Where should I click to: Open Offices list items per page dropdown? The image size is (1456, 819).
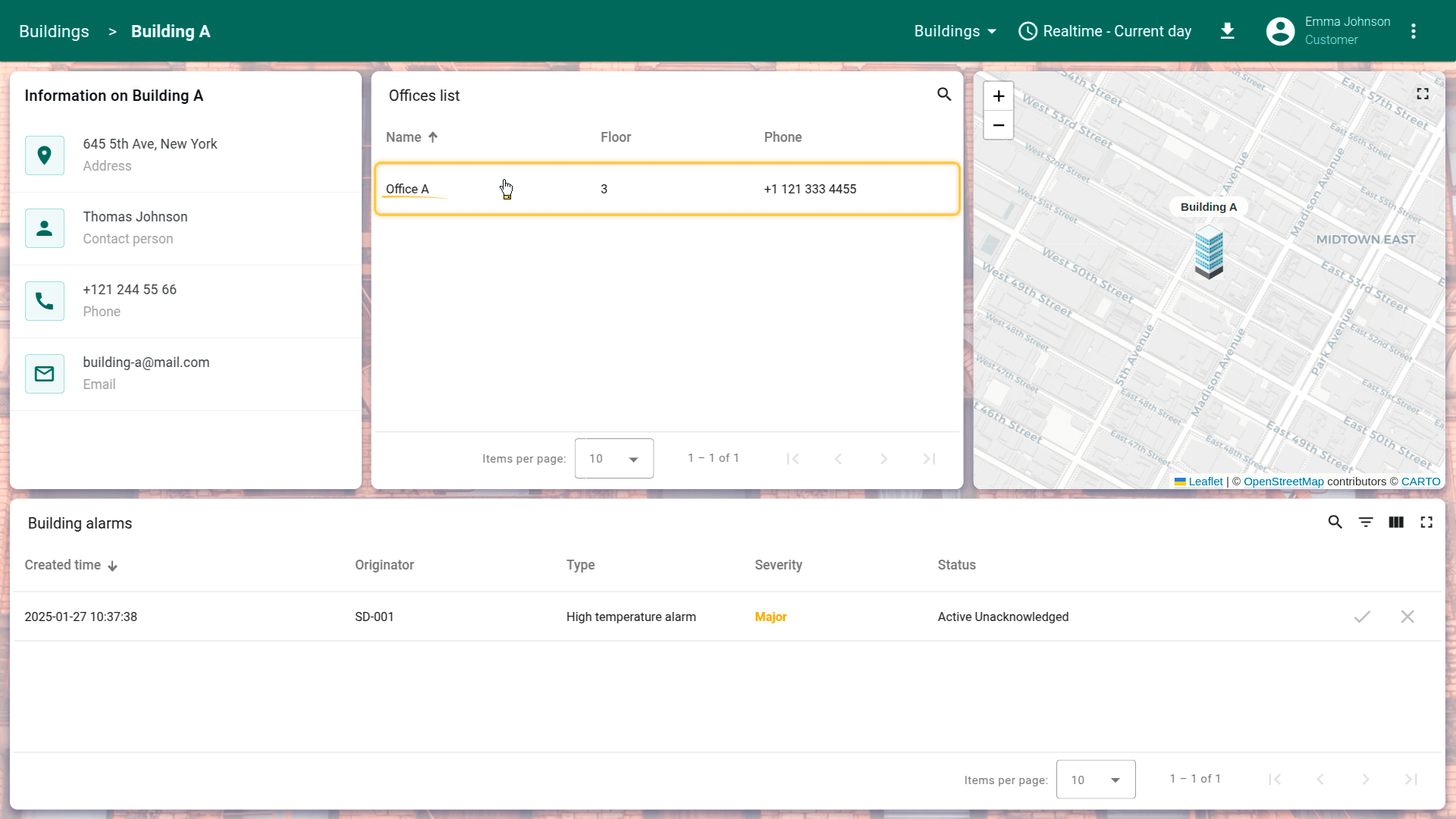pyautogui.click(x=613, y=459)
